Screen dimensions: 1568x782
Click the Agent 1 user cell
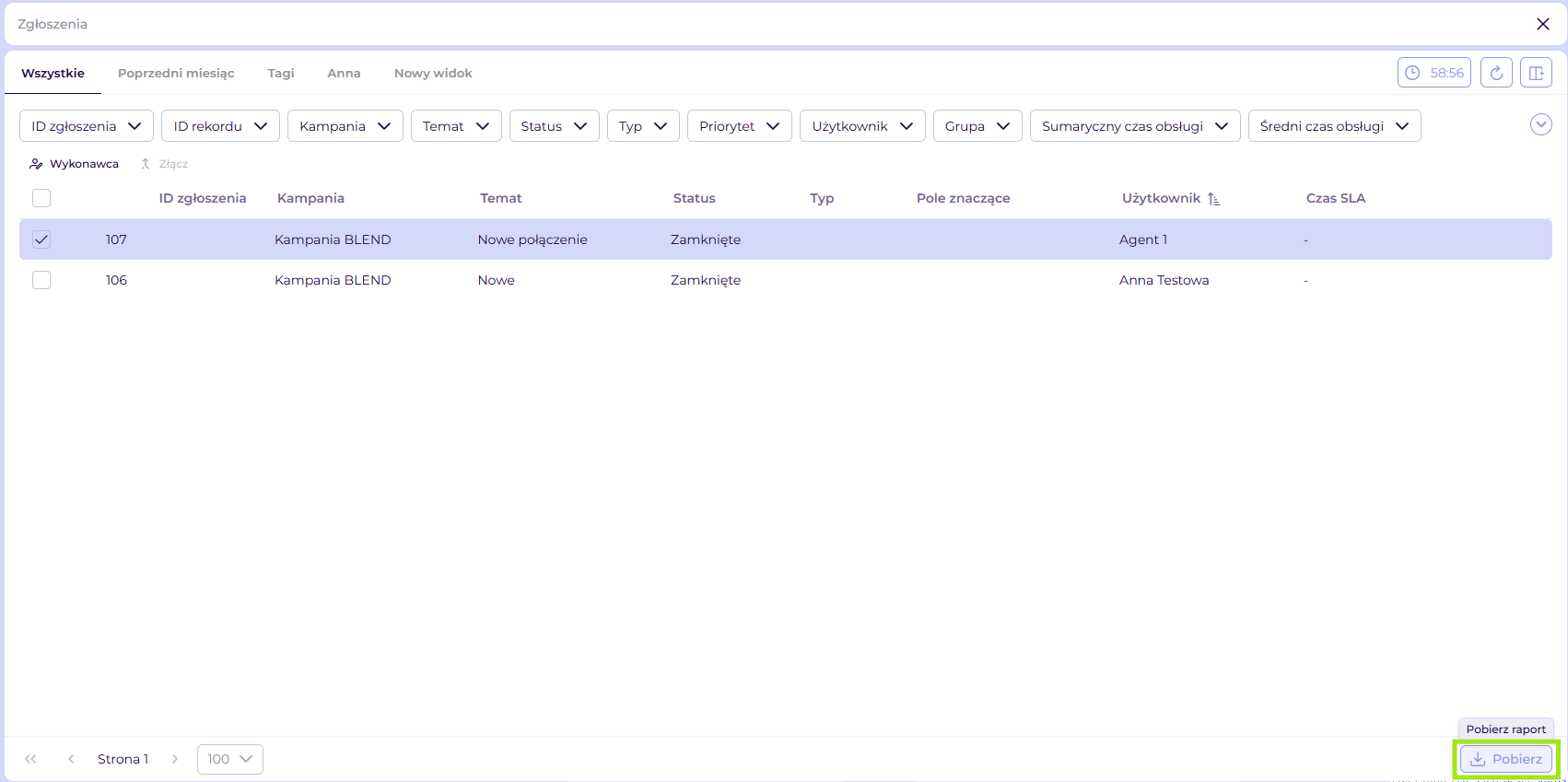pos(1143,239)
